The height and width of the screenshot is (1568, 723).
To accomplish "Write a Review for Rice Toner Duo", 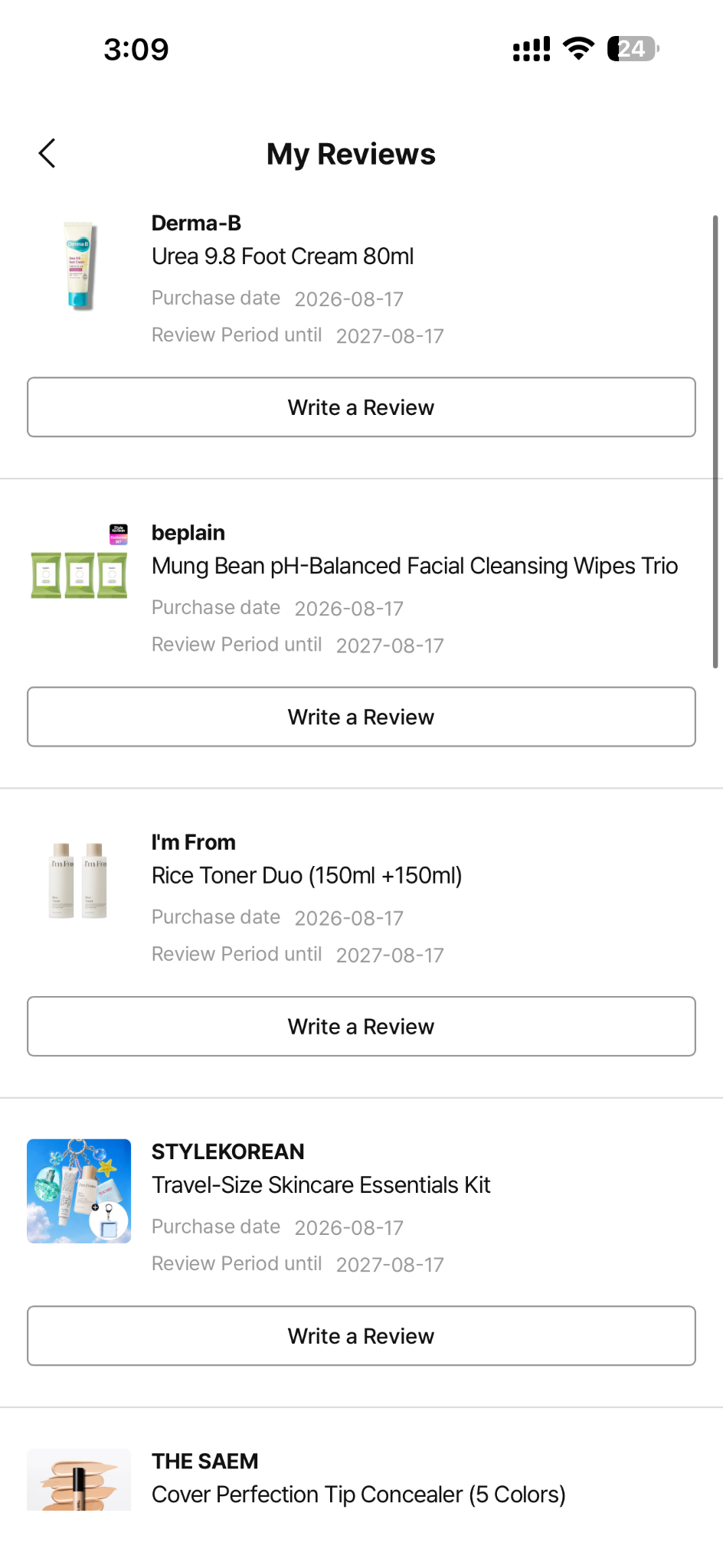I will 361,1026.
